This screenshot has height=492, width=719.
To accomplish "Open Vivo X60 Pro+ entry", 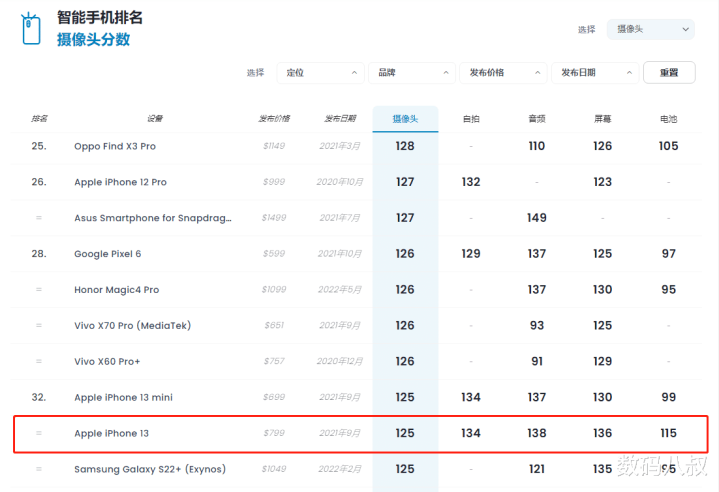I will point(107,361).
